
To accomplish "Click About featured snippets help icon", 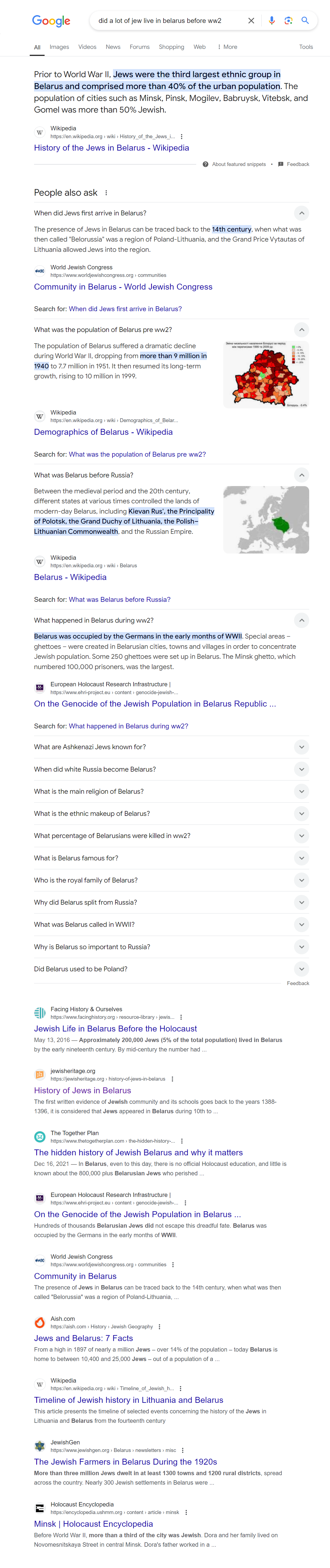I will coord(206,164).
